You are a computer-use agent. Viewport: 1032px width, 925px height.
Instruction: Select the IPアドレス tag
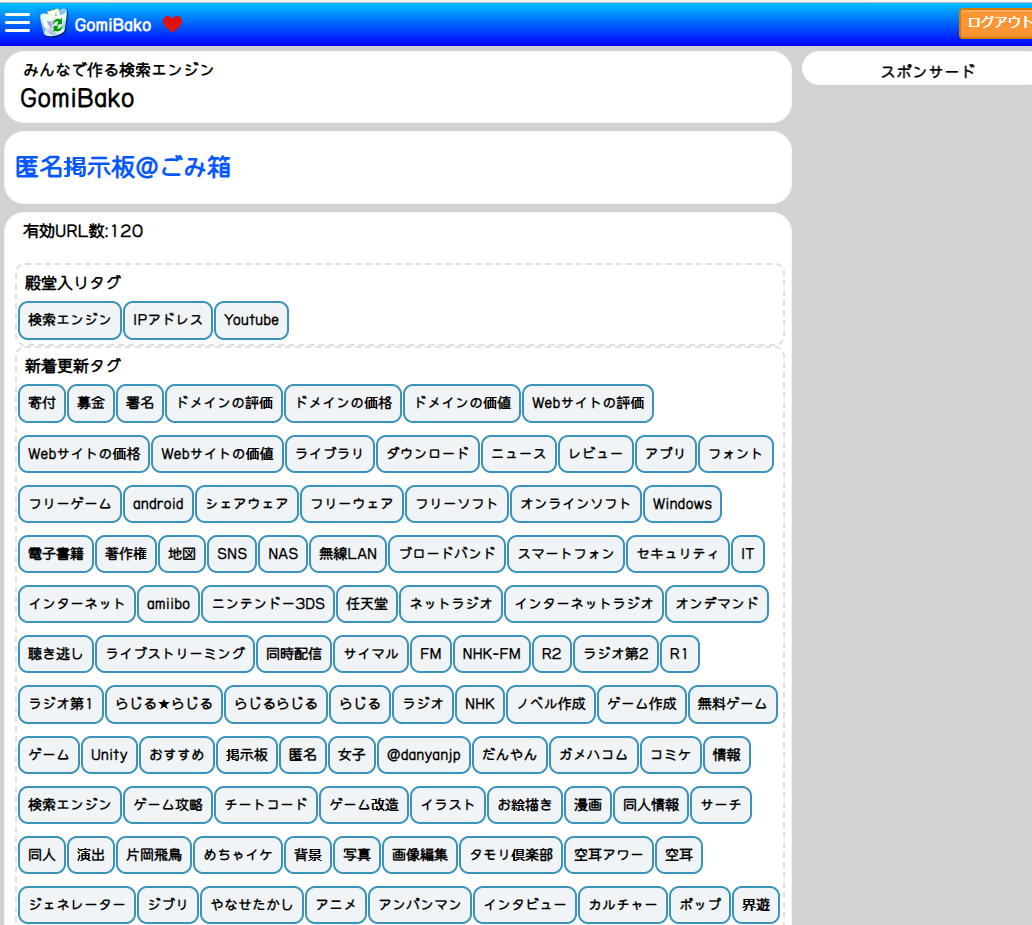coord(168,320)
